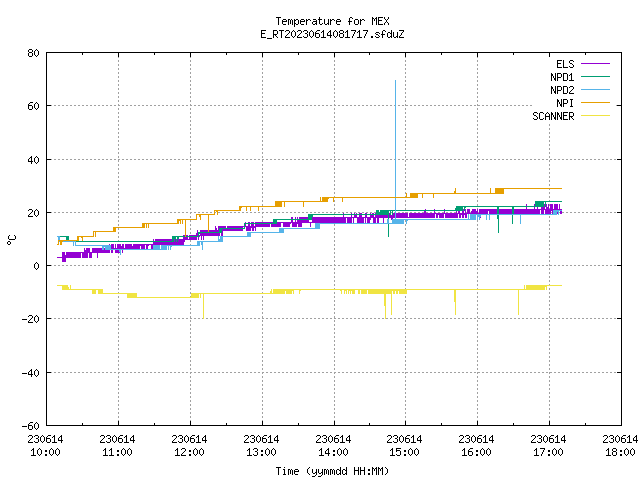640x480 pixels.
Task: Click the y-axis label 40
Action: coord(33,160)
